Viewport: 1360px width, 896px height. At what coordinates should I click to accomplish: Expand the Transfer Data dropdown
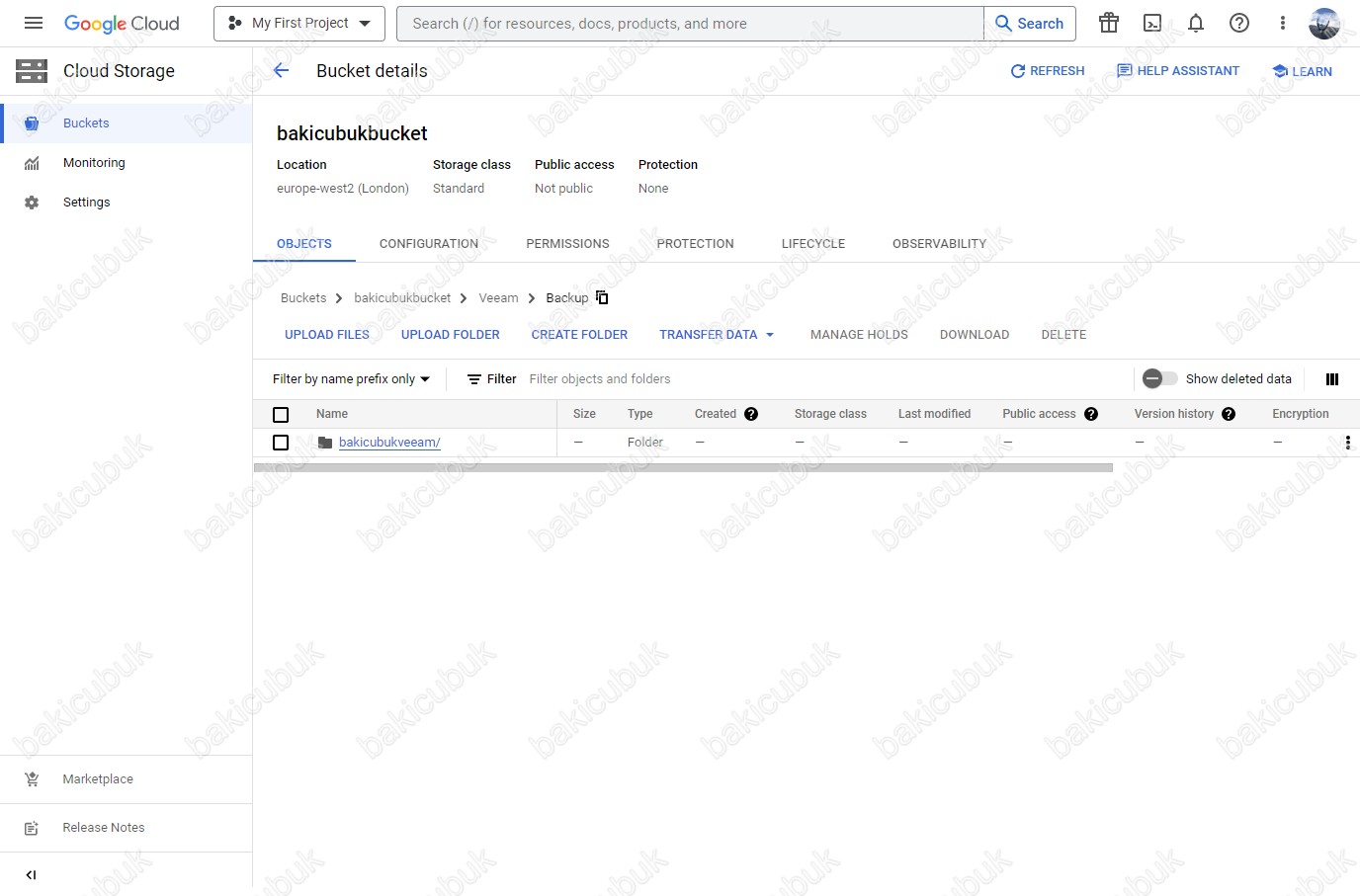click(x=717, y=335)
